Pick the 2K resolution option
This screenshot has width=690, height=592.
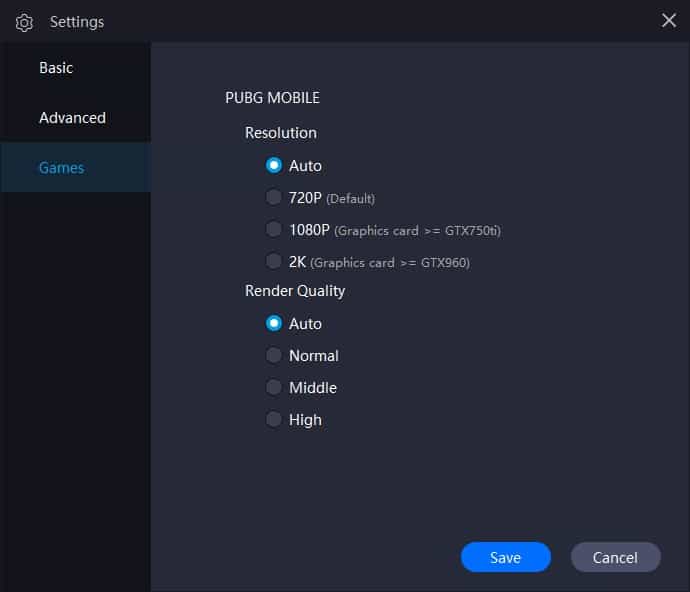273,261
